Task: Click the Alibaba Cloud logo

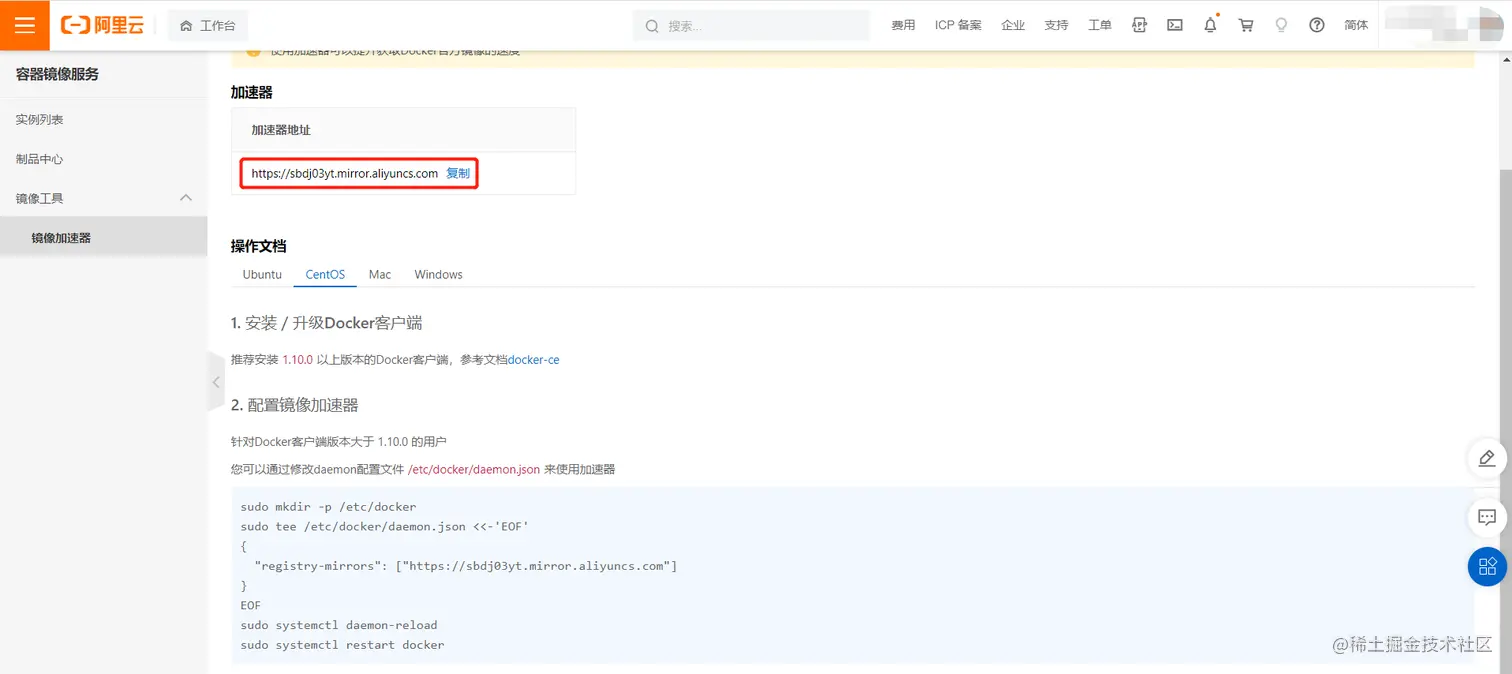Action: (x=102, y=26)
